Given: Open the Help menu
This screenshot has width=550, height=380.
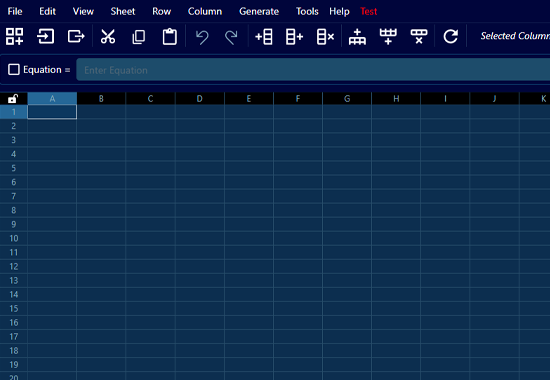Looking at the screenshot, I should [x=339, y=11].
